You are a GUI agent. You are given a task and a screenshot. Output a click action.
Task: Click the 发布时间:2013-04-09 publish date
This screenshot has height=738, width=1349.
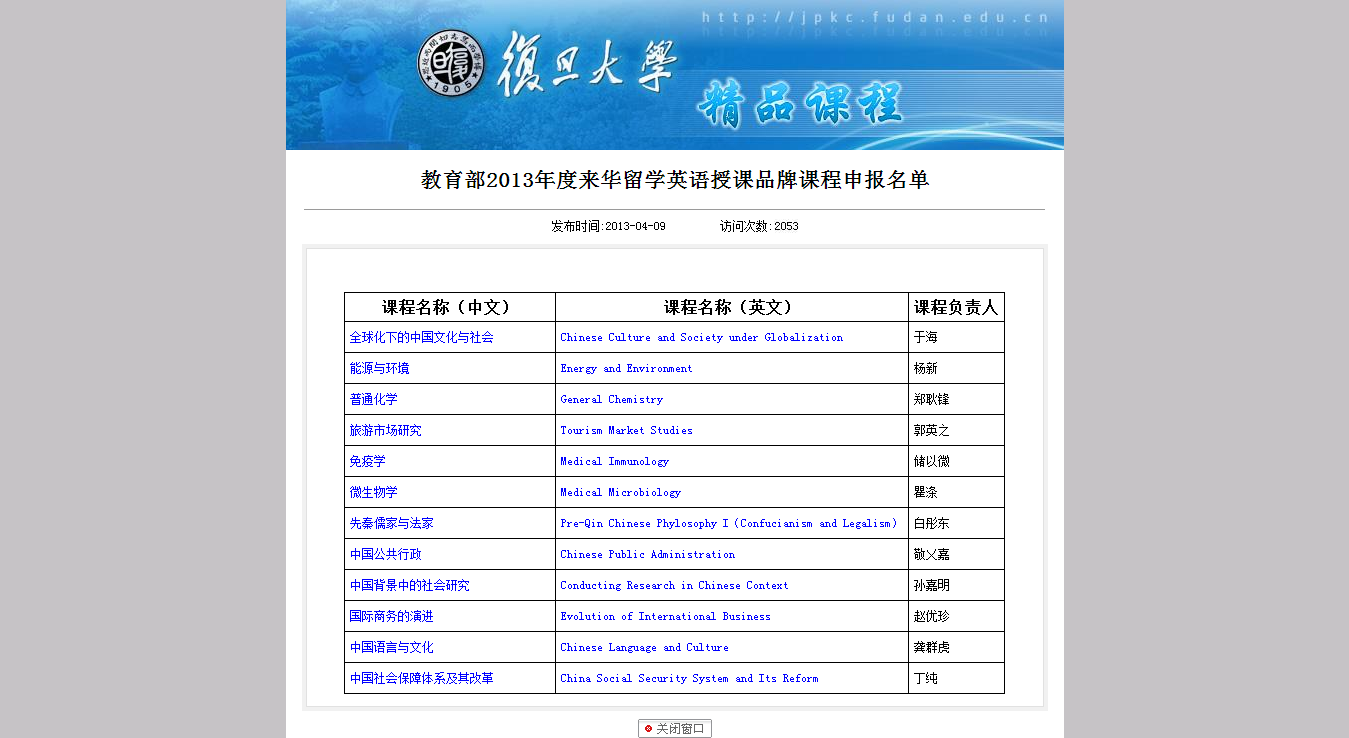(x=608, y=227)
